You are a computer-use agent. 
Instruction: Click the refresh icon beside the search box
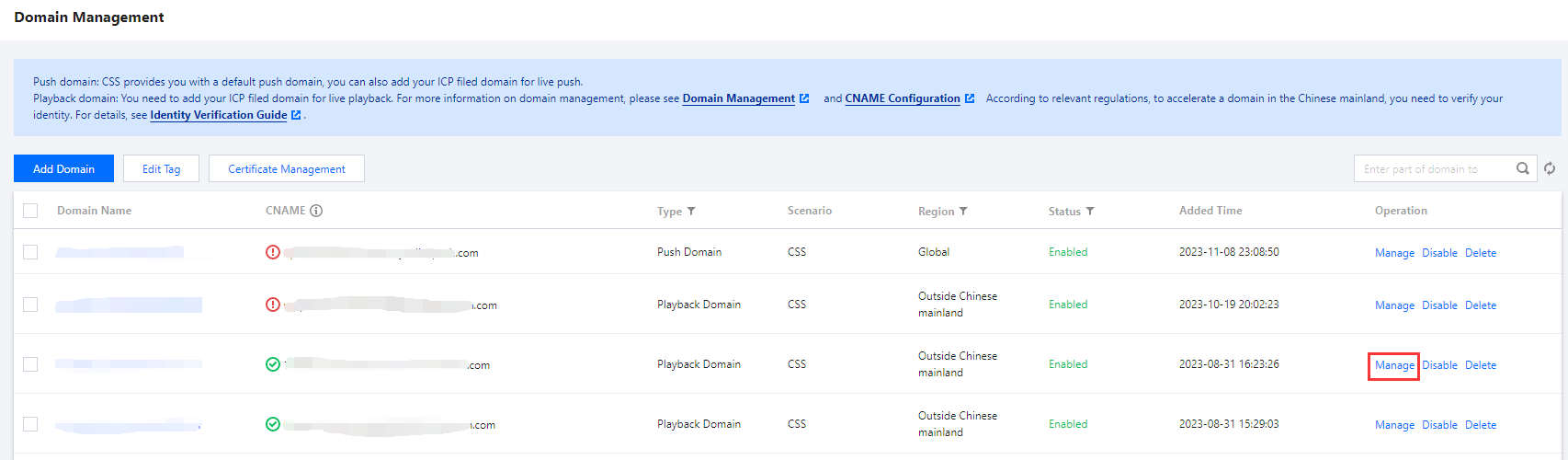[x=1550, y=168]
